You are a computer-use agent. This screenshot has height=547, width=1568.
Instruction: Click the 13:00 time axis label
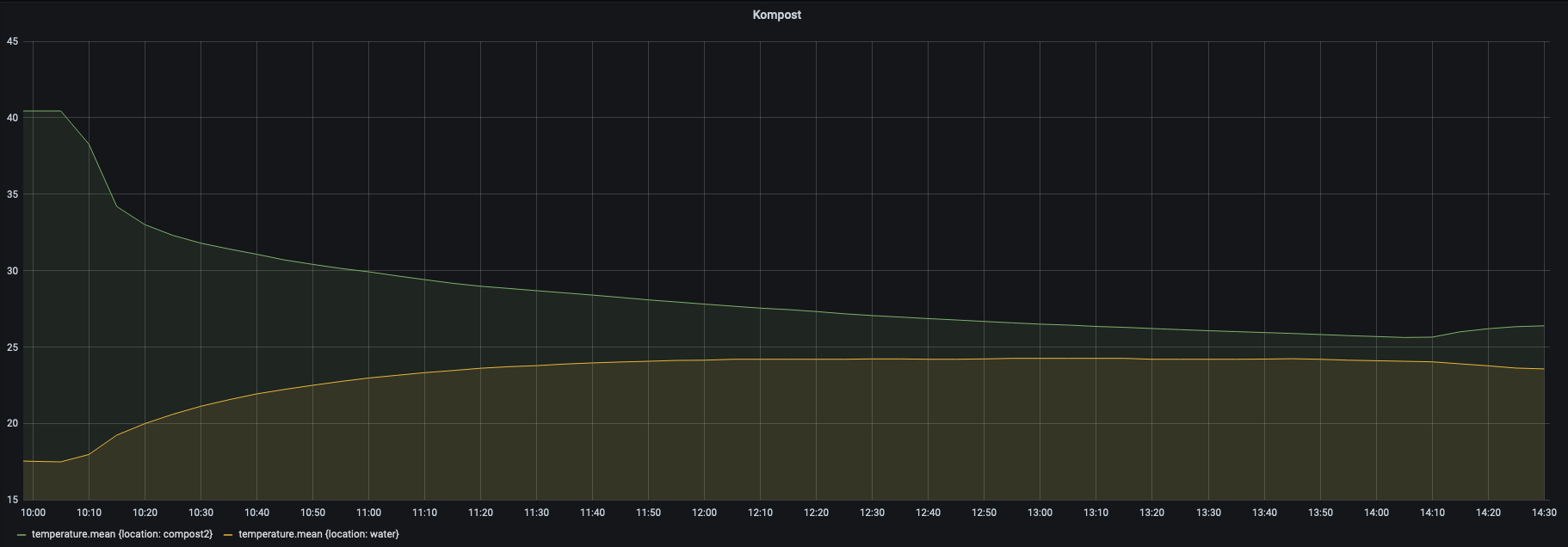(x=1040, y=513)
